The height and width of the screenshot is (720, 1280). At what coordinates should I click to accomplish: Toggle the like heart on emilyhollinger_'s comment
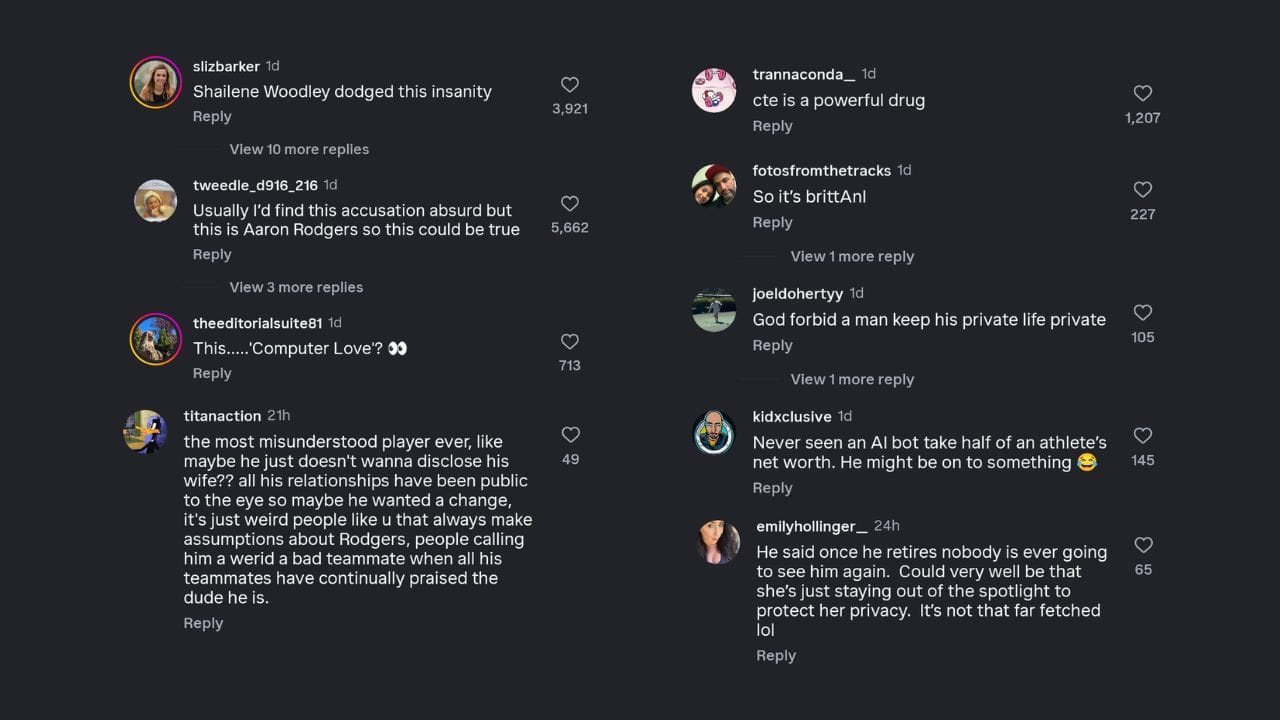[x=1143, y=546]
